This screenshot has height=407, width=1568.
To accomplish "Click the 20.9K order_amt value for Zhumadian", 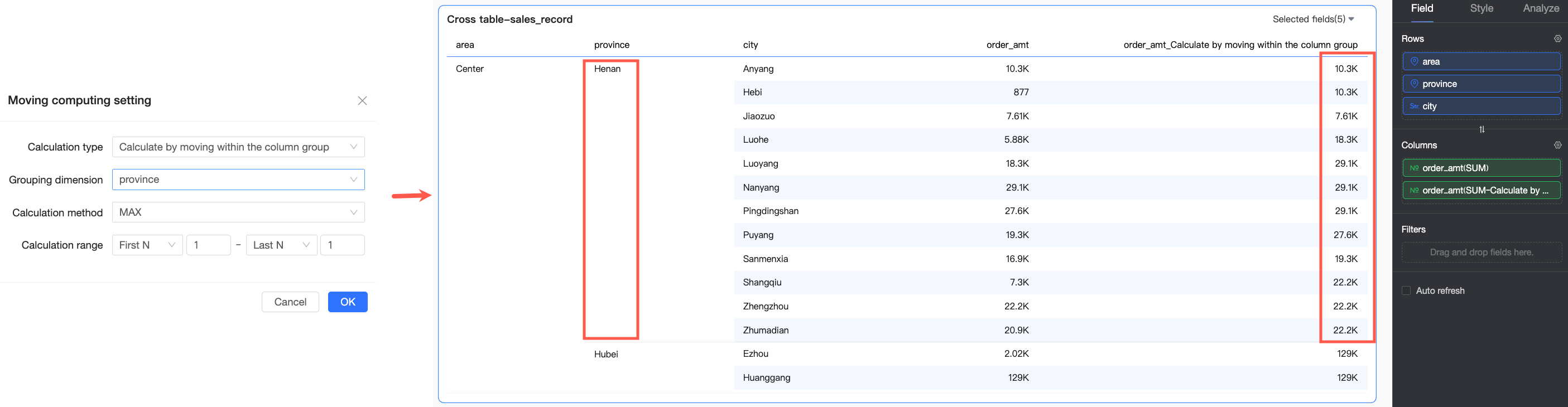I will [1017, 331].
